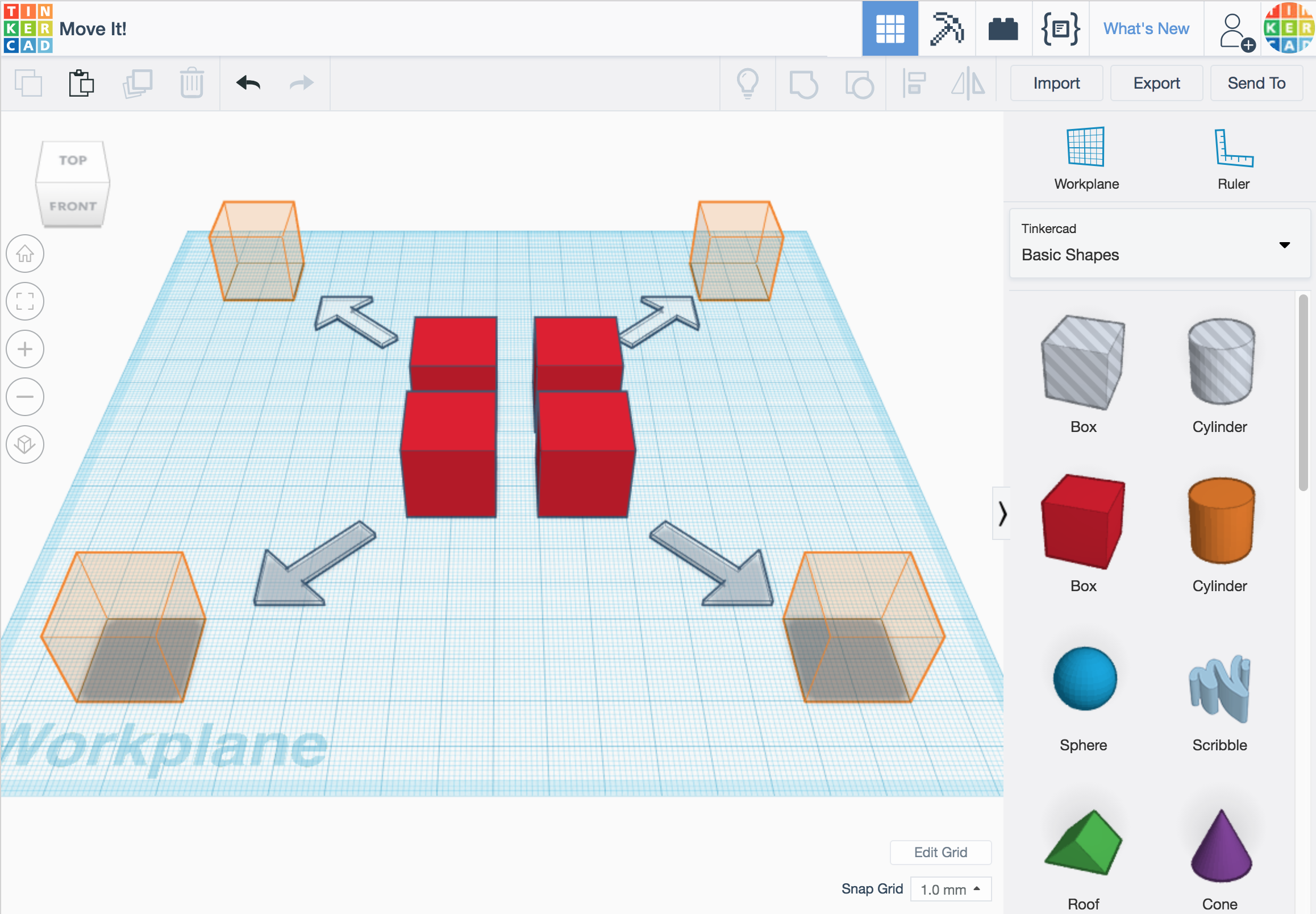The height and width of the screenshot is (914, 1316).
Task: Select the front-right orange transparent target box
Action: point(863,626)
